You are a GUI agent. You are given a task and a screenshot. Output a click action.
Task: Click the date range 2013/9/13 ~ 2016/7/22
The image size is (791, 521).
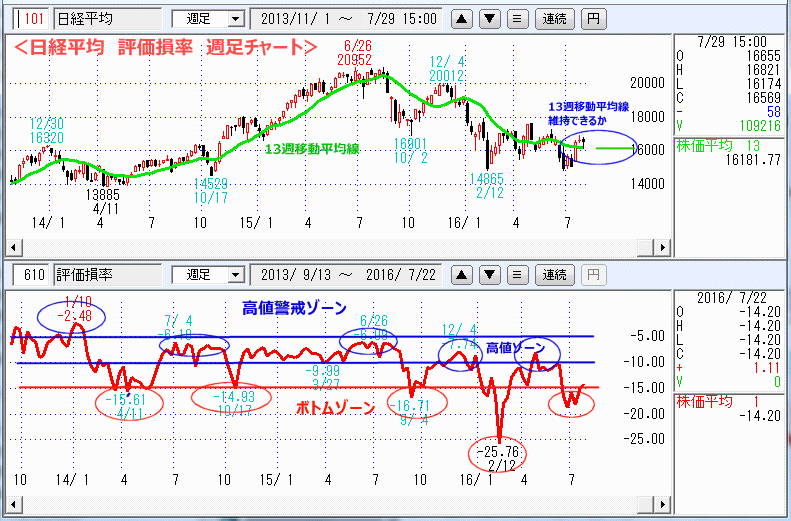[346, 275]
